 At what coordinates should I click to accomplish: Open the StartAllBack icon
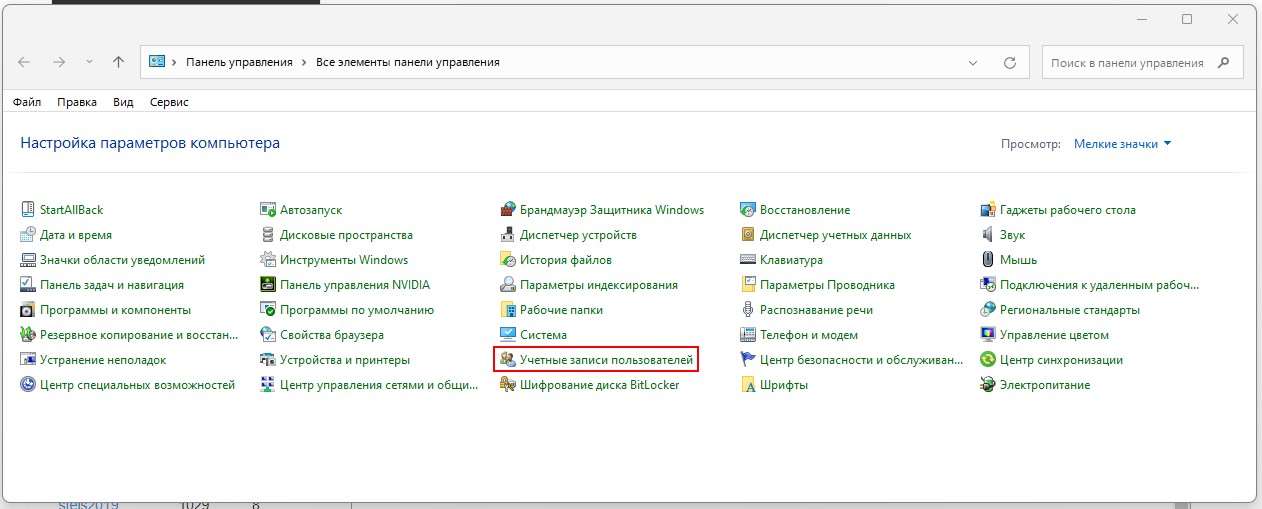(28, 210)
